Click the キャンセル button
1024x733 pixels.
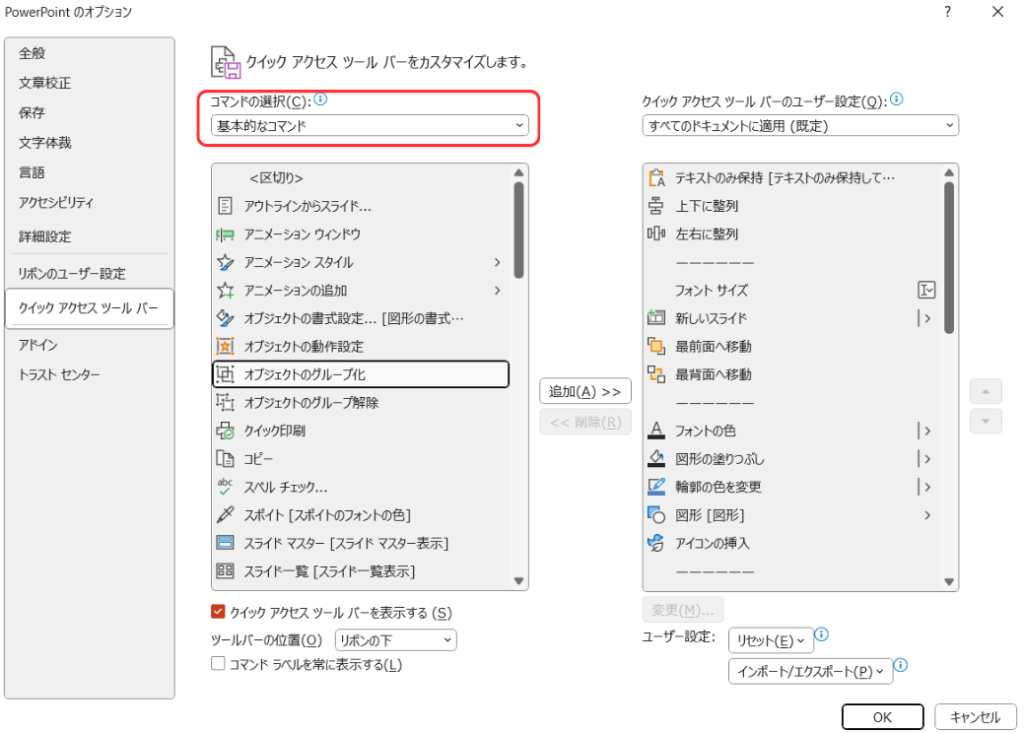point(975,717)
